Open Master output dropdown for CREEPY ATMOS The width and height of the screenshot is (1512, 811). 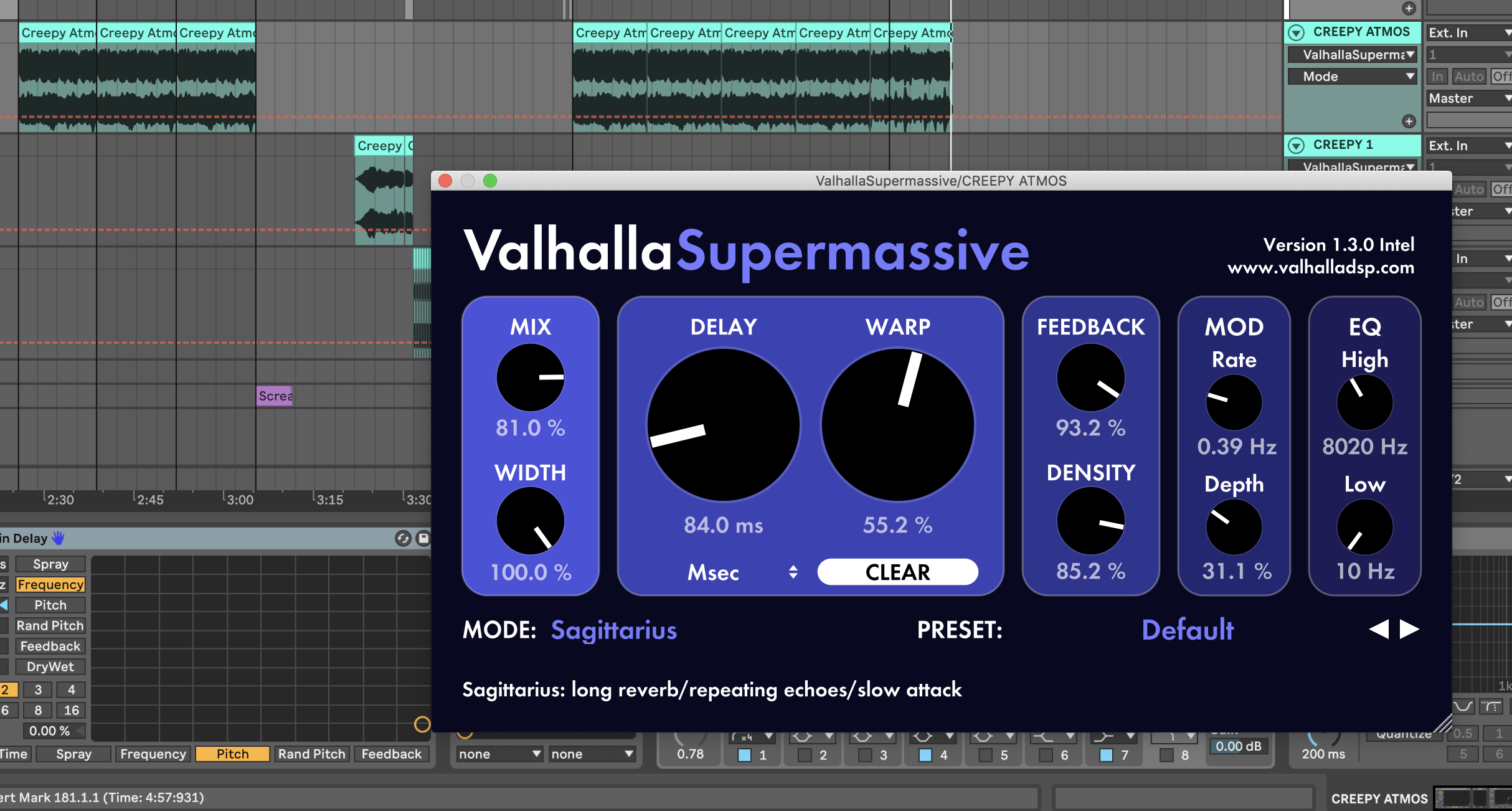tap(1470, 98)
